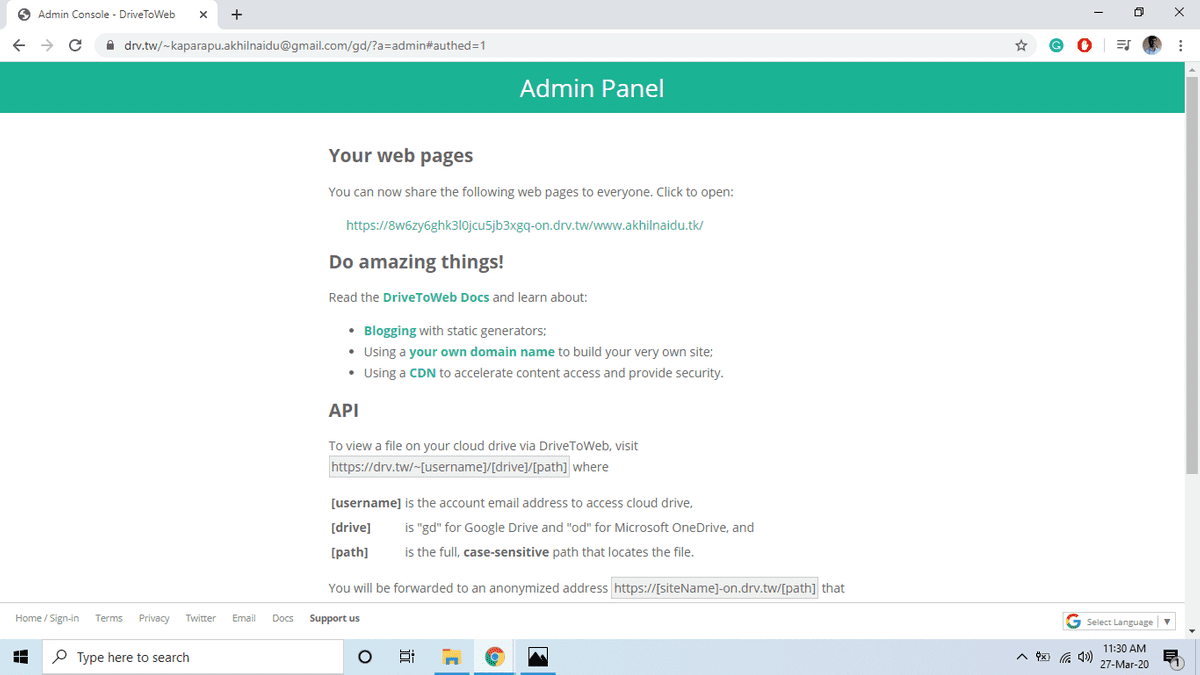Click the 'Your web pages' heading

point(401,156)
